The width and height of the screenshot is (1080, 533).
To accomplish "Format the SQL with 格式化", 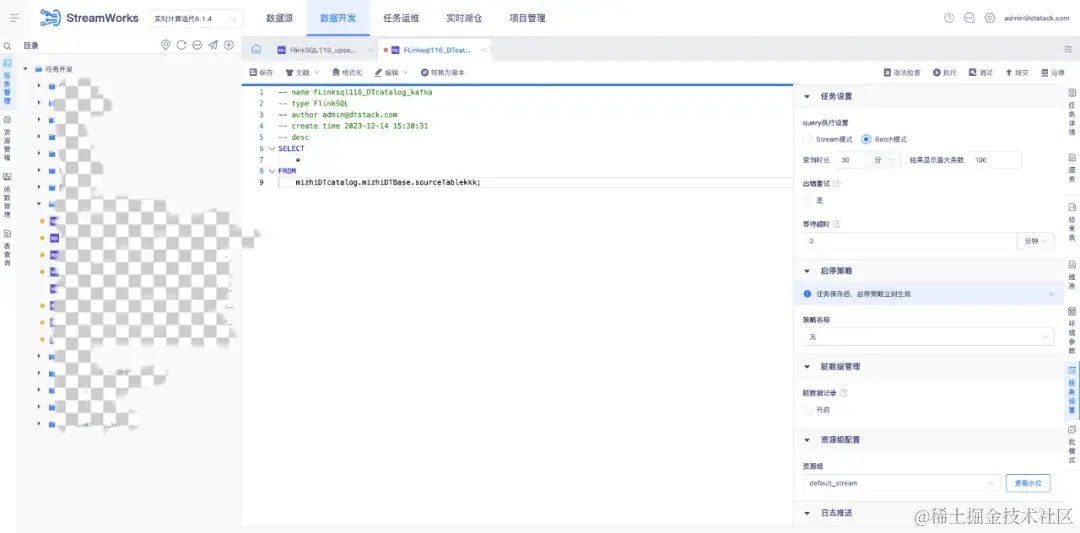I will click(x=347, y=72).
